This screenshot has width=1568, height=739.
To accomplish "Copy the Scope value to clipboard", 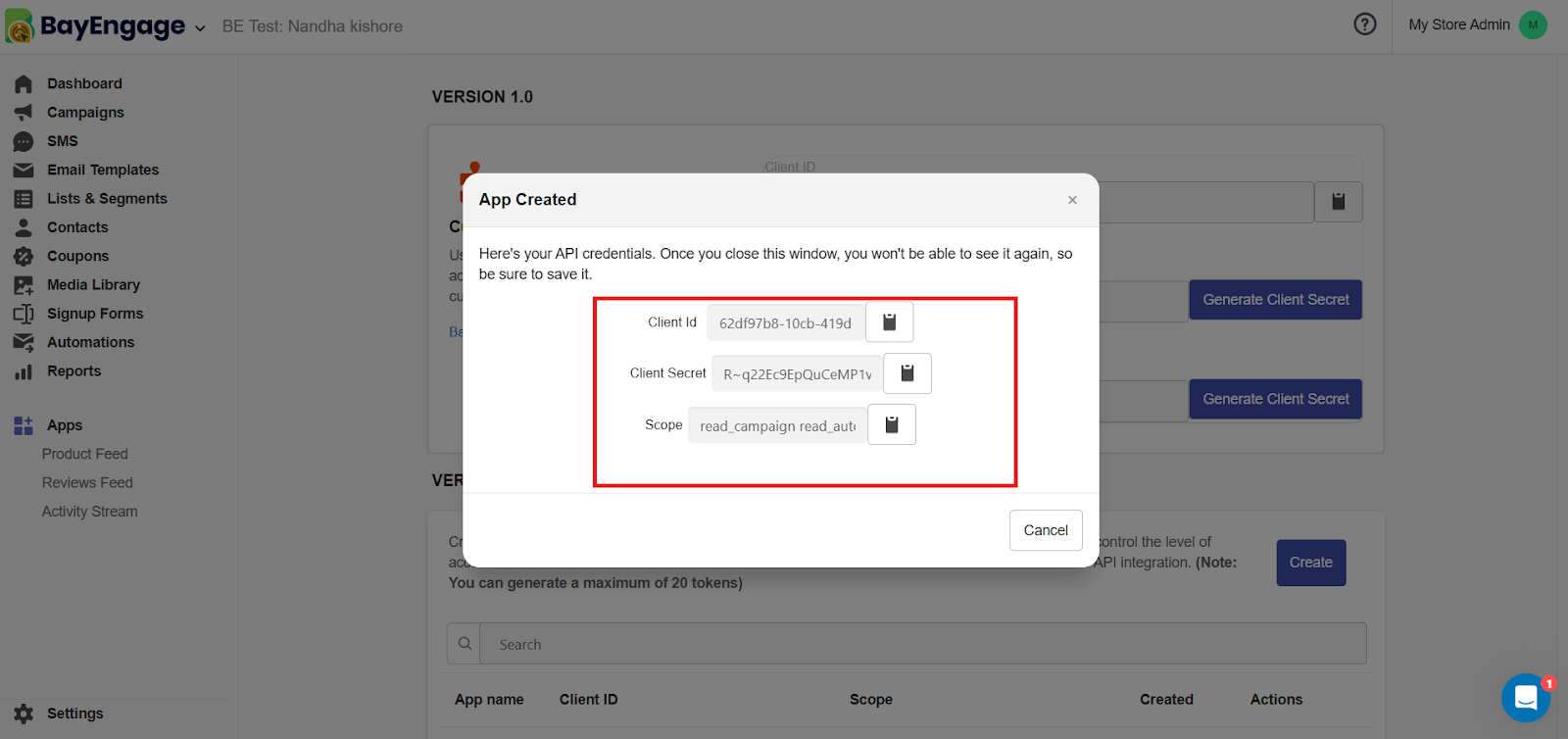I will point(892,424).
